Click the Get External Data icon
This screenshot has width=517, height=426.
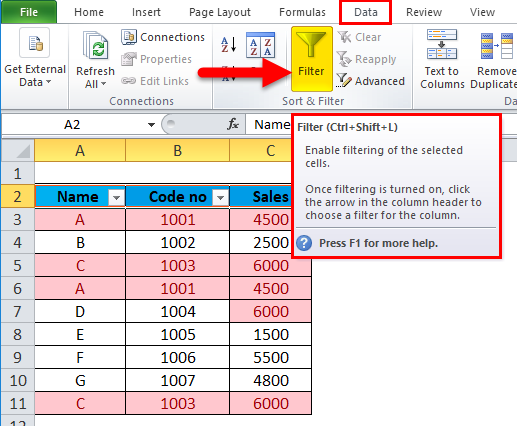[35, 43]
